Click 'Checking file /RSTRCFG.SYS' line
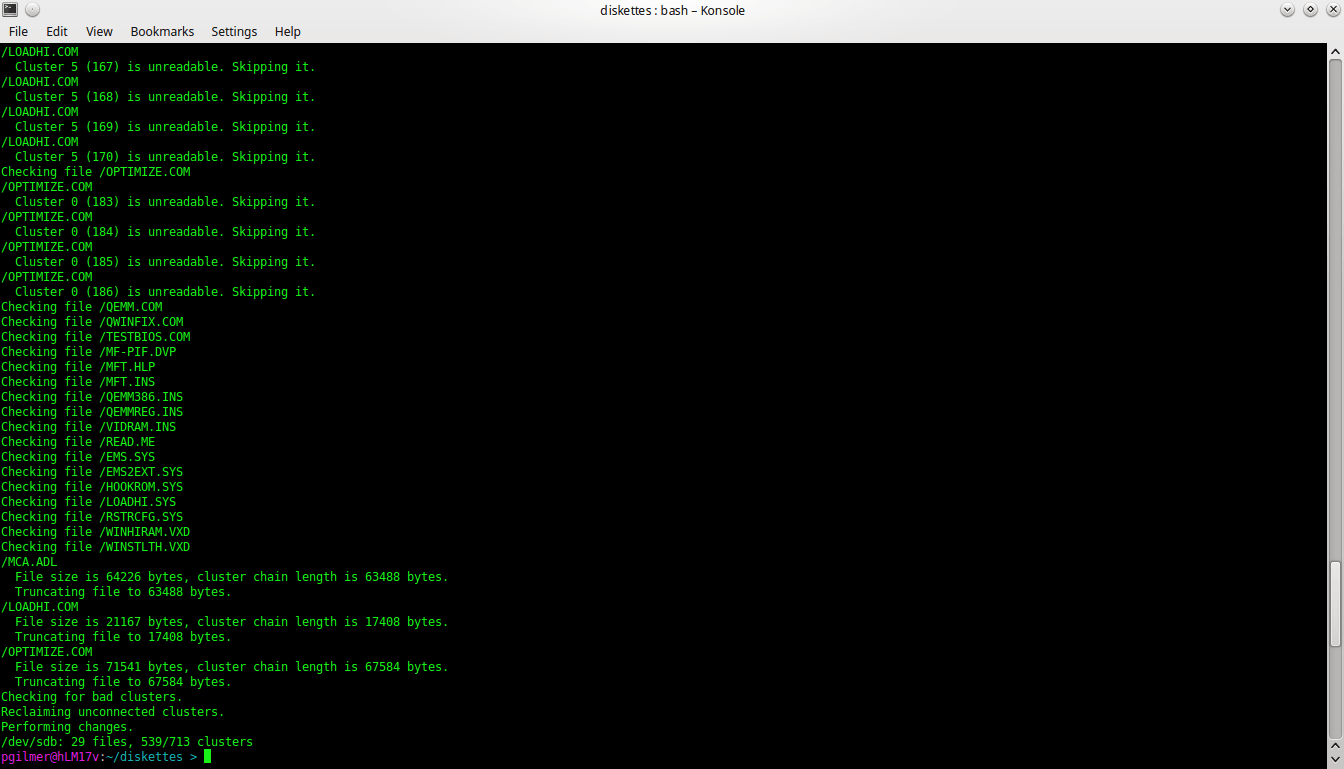The height and width of the screenshot is (769, 1344). [x=92, y=517]
